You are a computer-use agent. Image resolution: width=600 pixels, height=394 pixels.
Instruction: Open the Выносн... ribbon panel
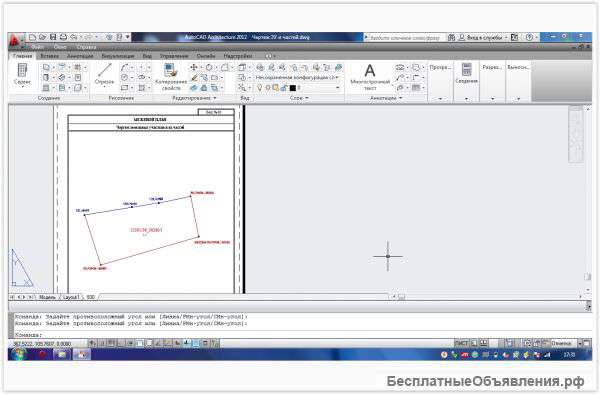(518, 81)
